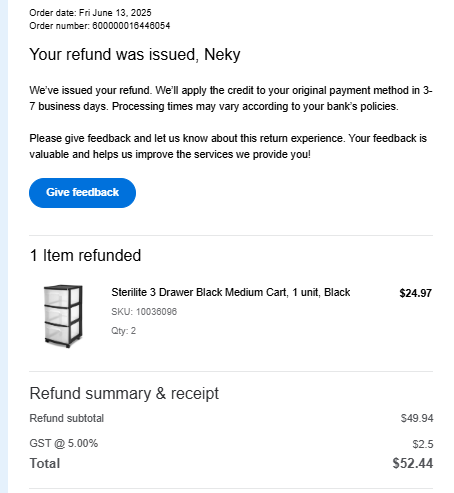The image size is (454, 493).
Task: Click the paragraph asking for return experience feedback
Action: click(228, 146)
